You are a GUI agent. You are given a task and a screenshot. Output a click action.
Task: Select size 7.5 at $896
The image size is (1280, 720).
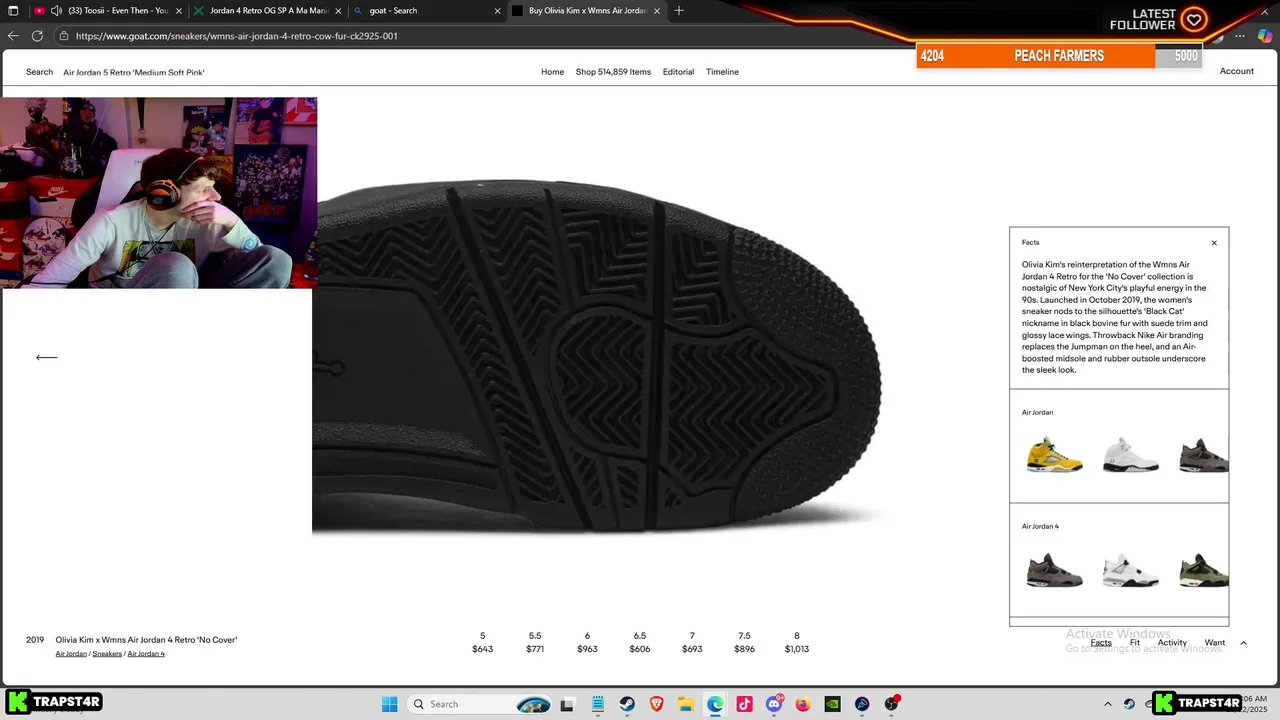click(x=744, y=642)
